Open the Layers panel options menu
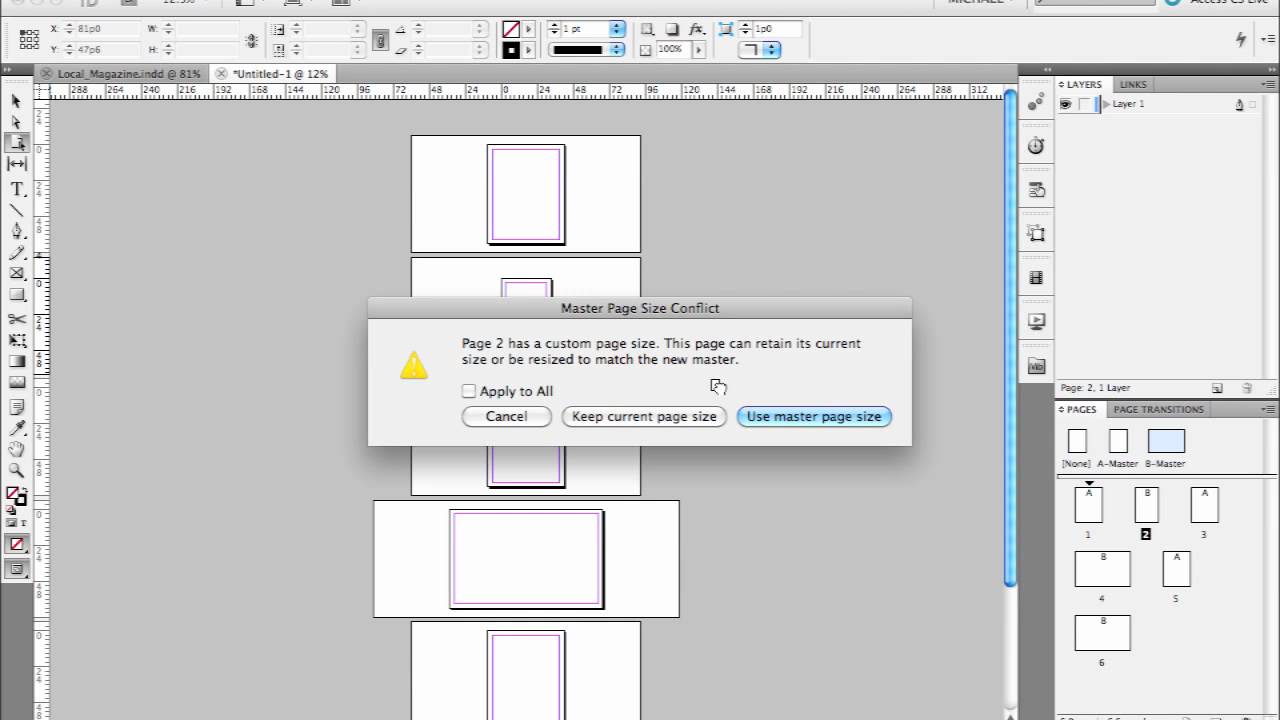Image resolution: width=1280 pixels, height=720 pixels. coord(1268,85)
